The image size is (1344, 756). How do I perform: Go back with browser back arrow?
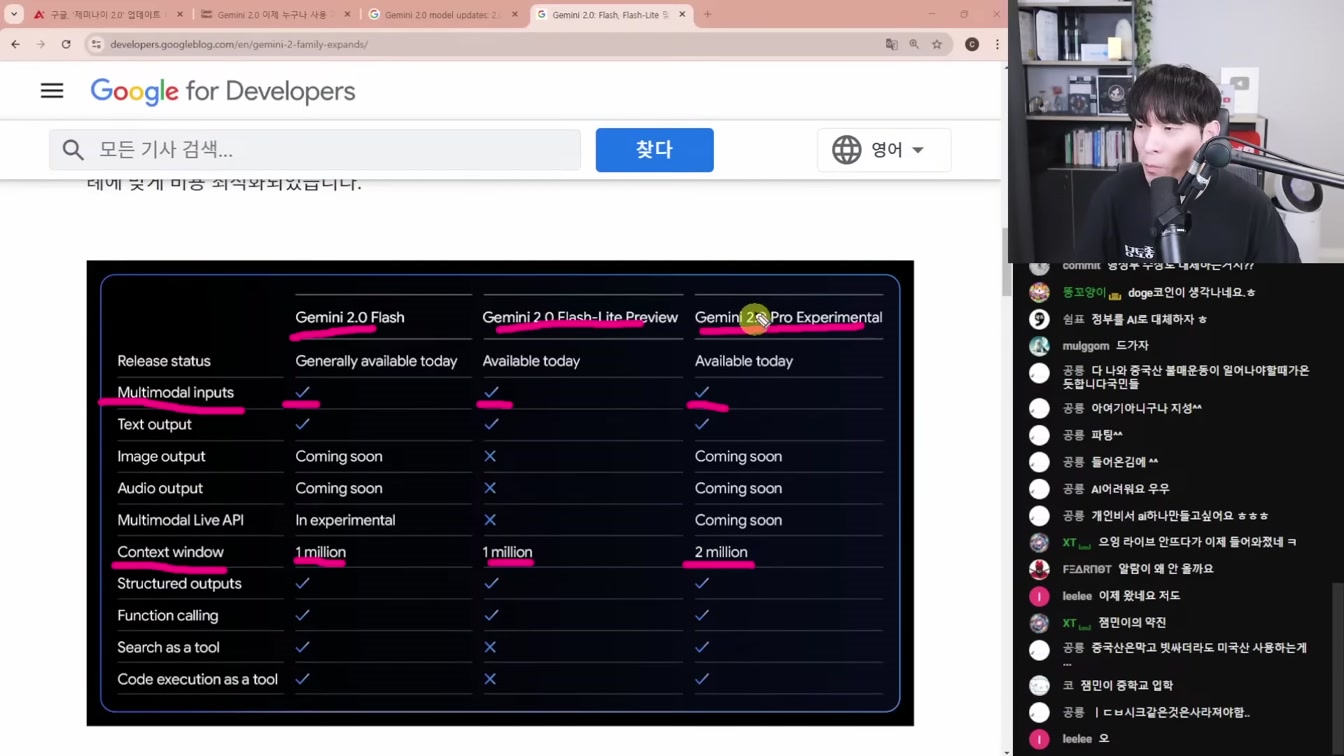pyautogui.click(x=15, y=44)
